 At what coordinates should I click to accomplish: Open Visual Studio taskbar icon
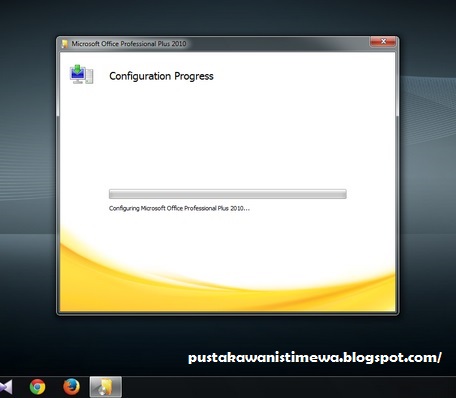pos(6,387)
